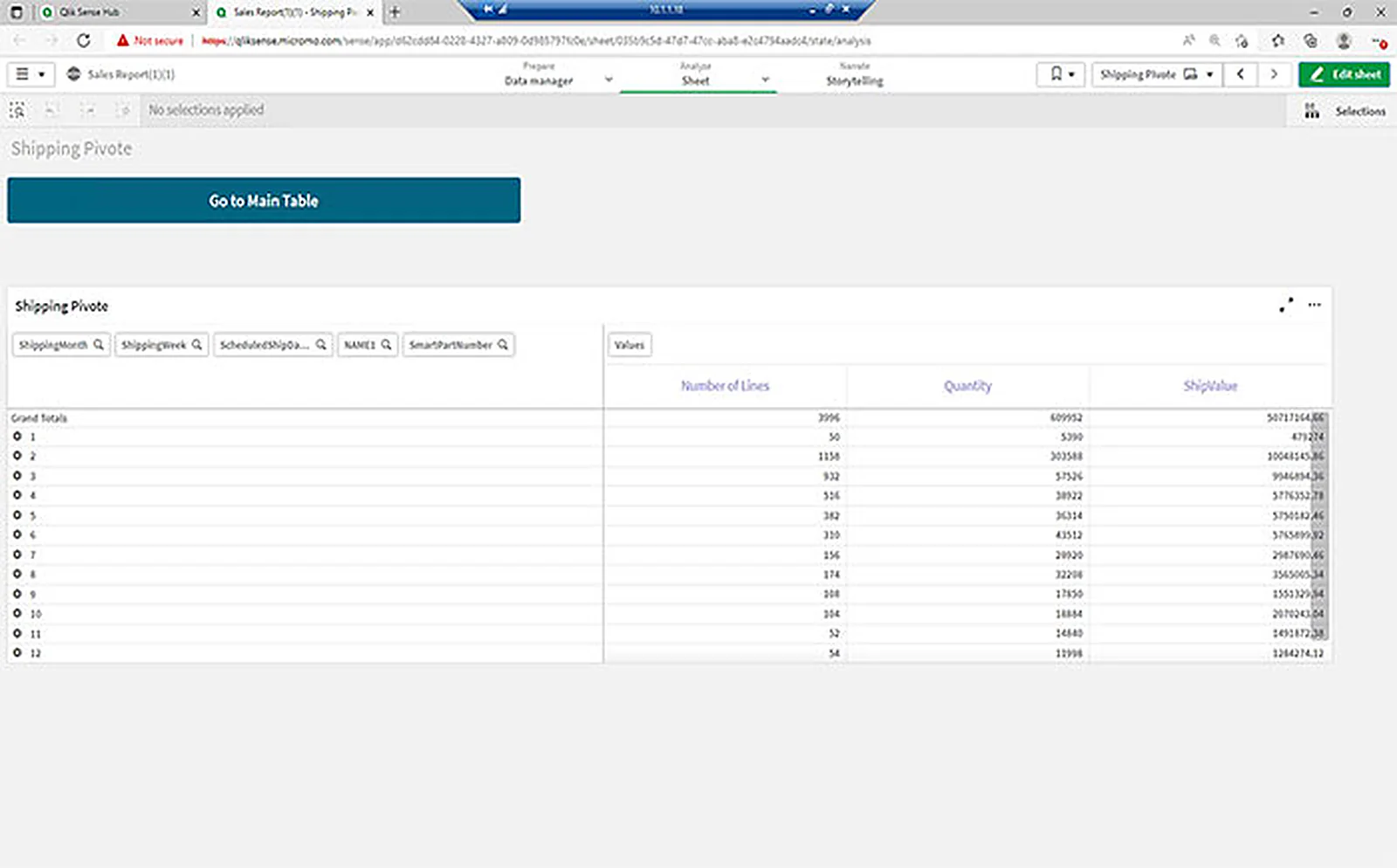Viewport: 1397px width, 868px height.
Task: Click the browser address bar URL
Action: (536, 40)
